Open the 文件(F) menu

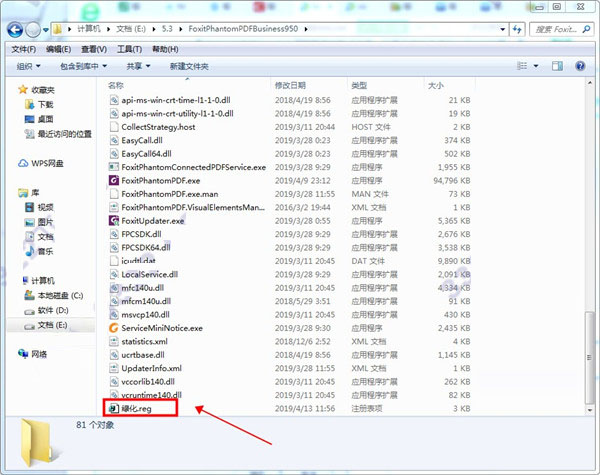tap(24, 49)
